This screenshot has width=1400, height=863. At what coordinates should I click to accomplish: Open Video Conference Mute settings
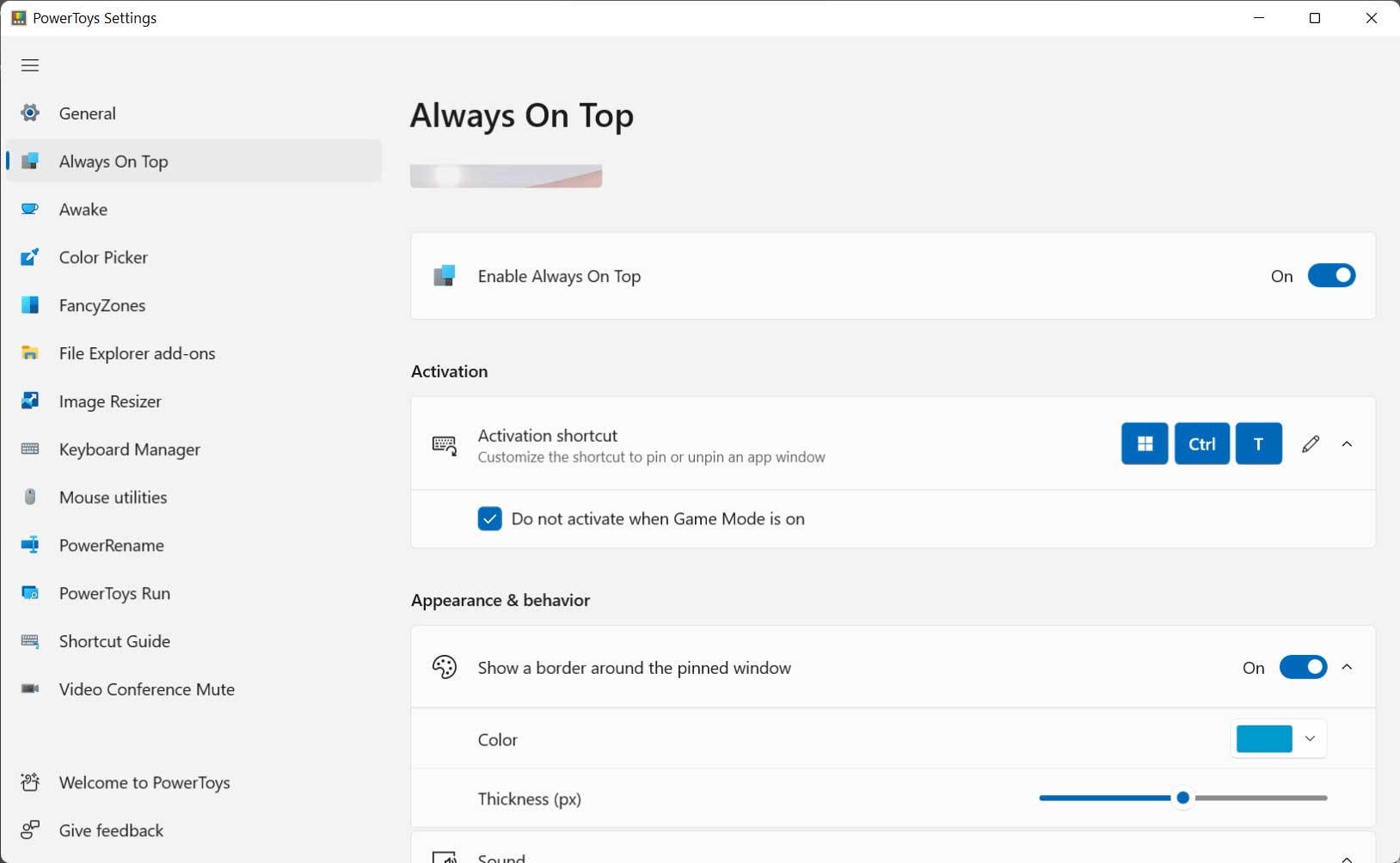point(193,689)
